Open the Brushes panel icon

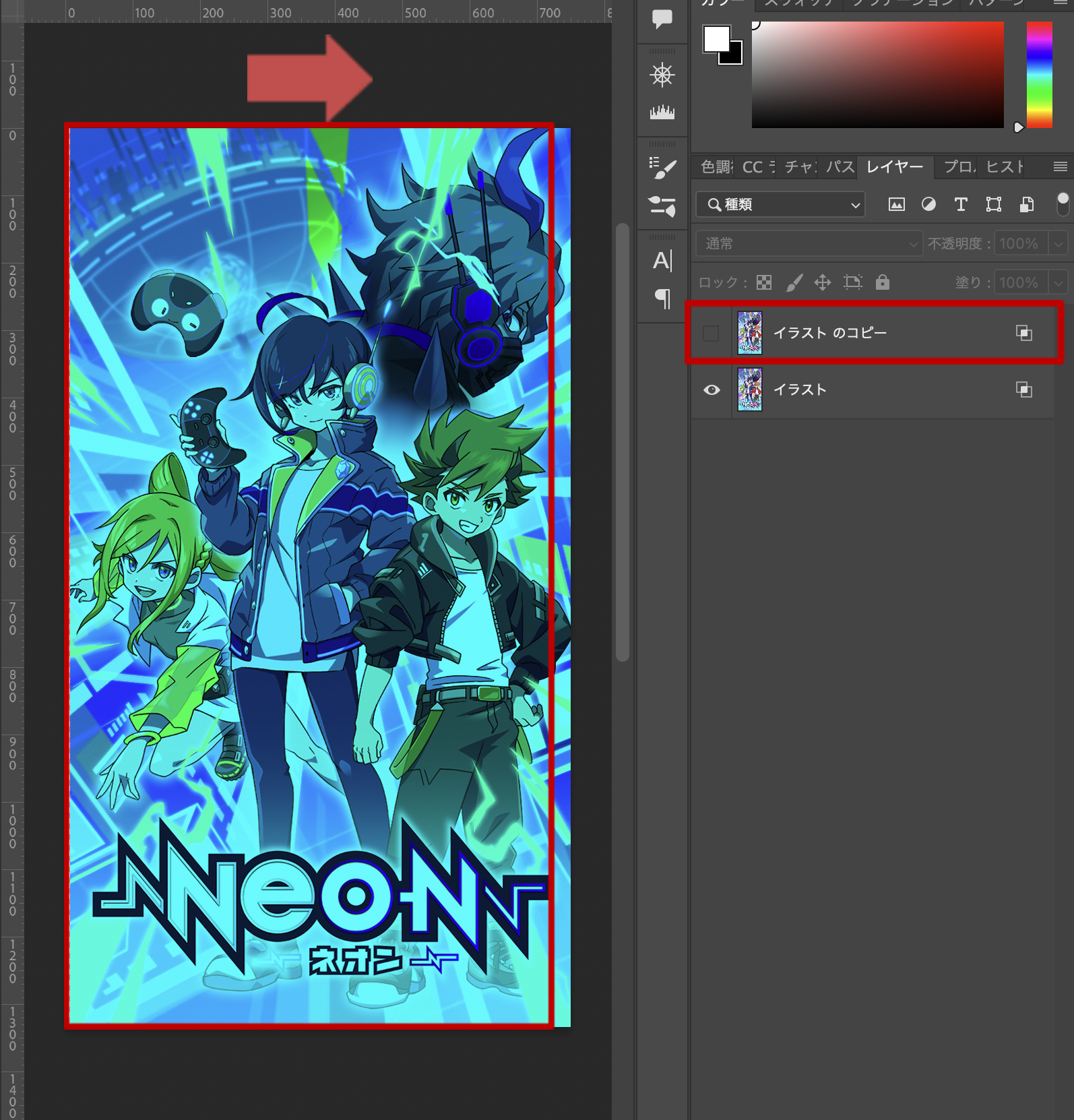pos(662,168)
